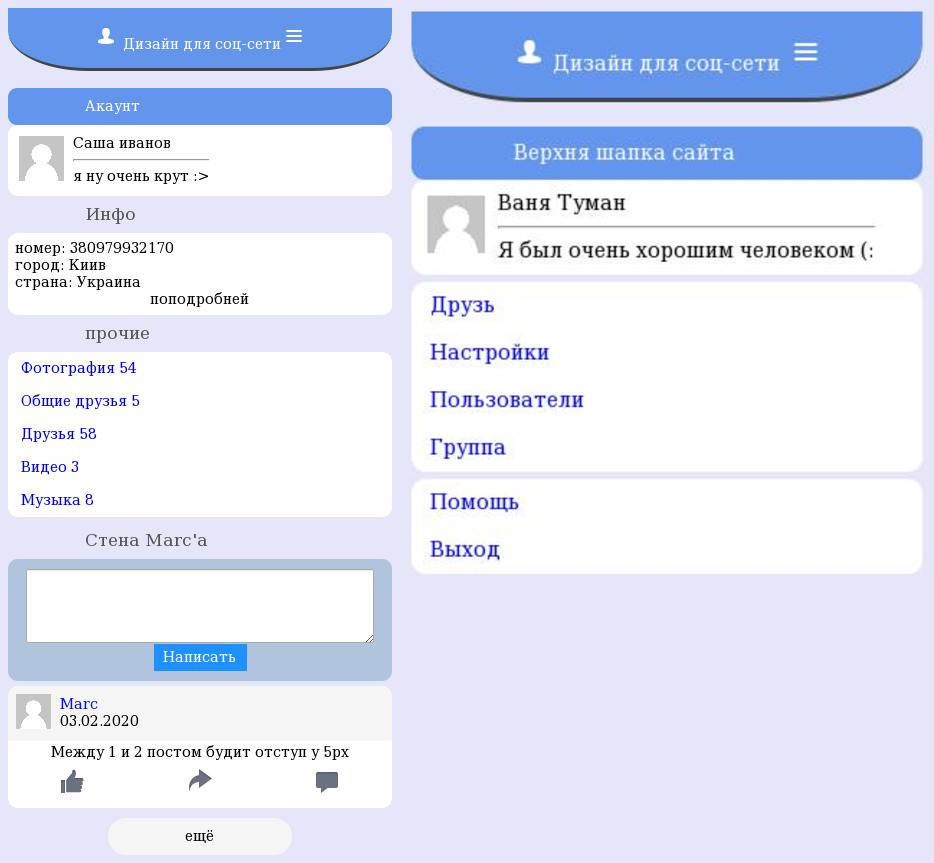This screenshot has height=863, width=934.
Task: Open the Фотография 54 link
Action: pyautogui.click(x=78, y=368)
